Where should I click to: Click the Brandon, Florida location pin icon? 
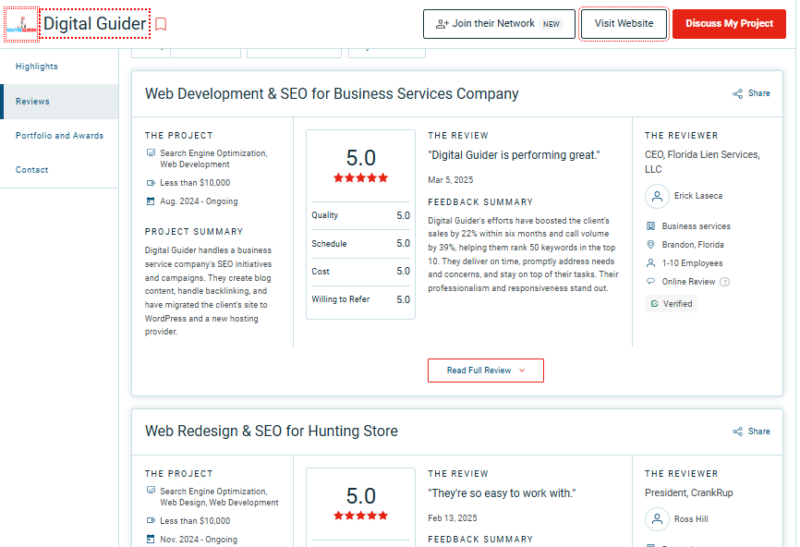coord(651,244)
